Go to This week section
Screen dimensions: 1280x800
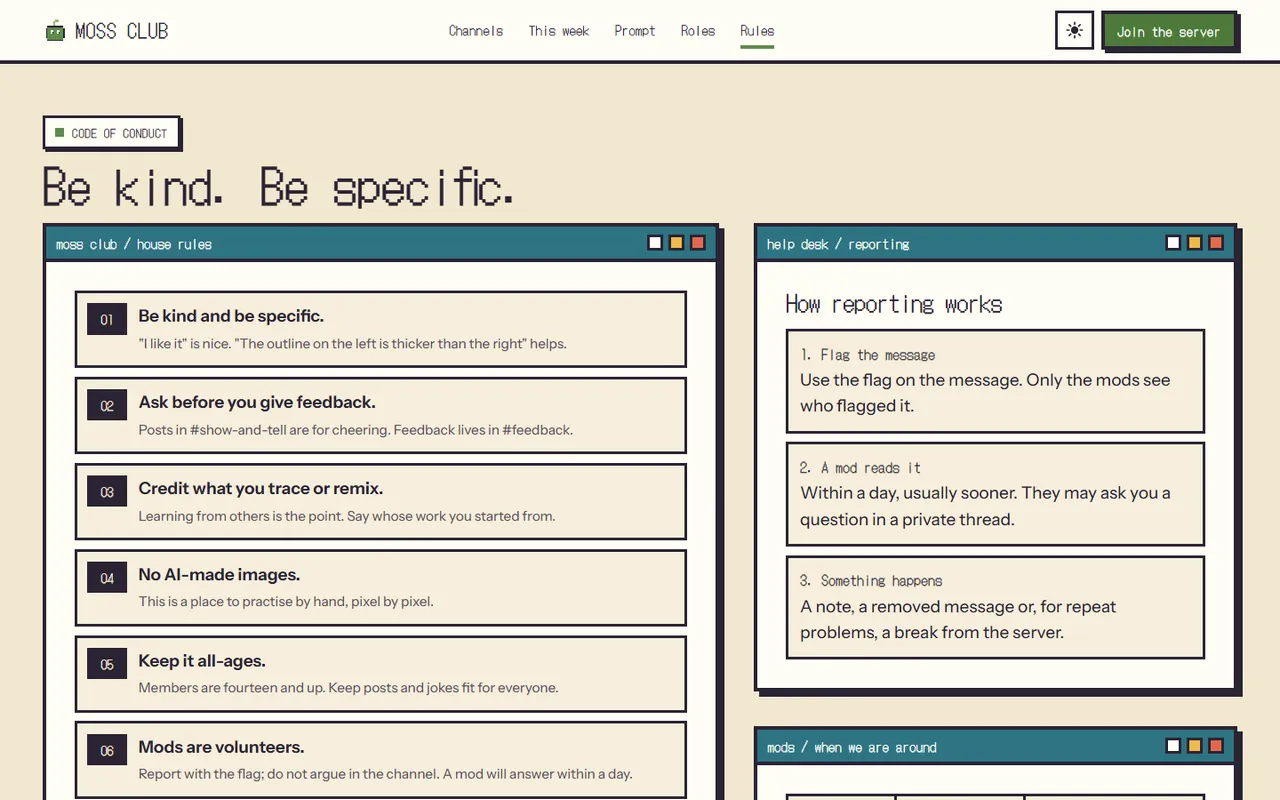pyautogui.click(x=559, y=31)
